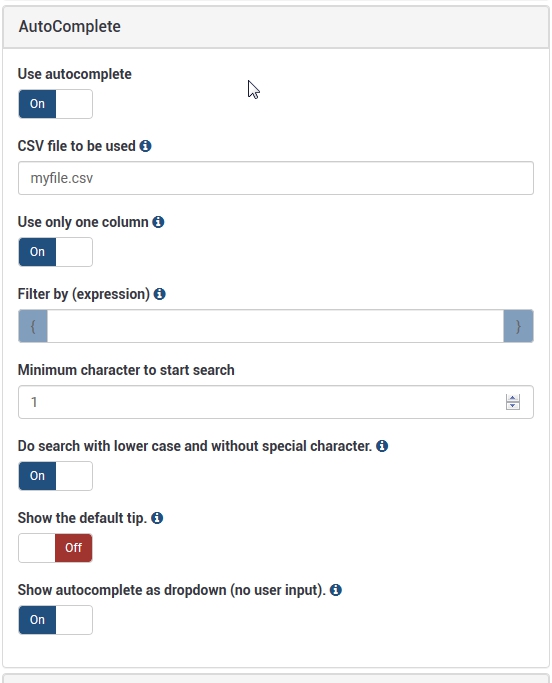The image size is (552, 683).
Task: Click inside the Filter by expression text box
Action: coord(275,326)
